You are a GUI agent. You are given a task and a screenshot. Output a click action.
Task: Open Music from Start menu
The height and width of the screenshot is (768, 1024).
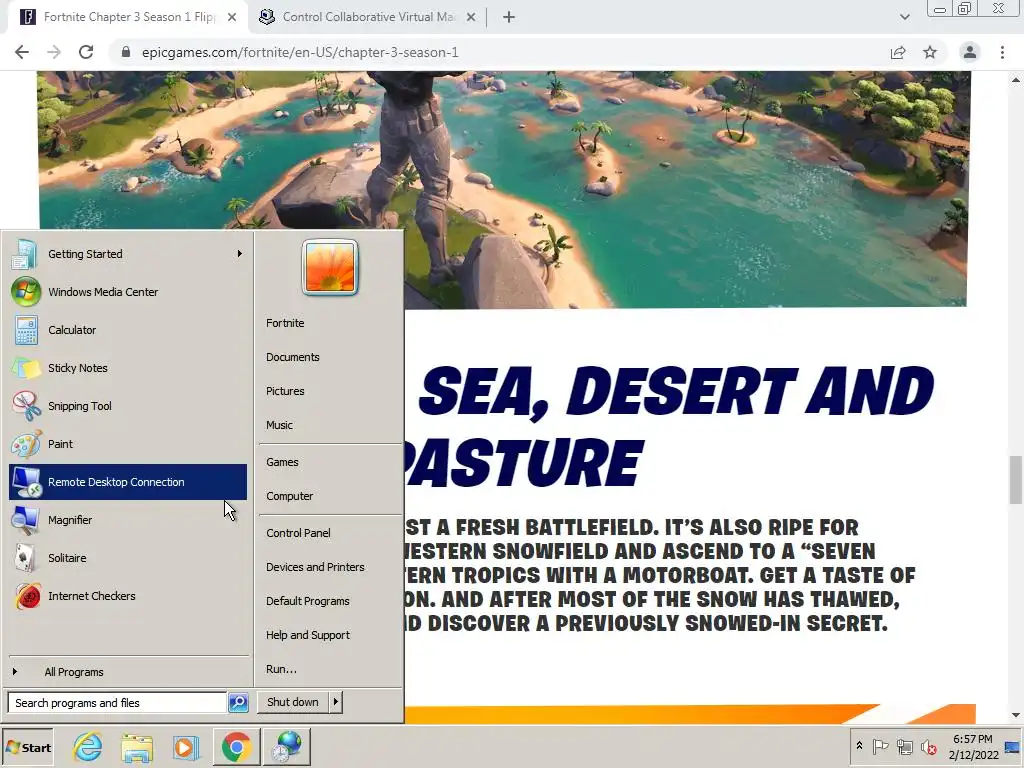coord(279,425)
